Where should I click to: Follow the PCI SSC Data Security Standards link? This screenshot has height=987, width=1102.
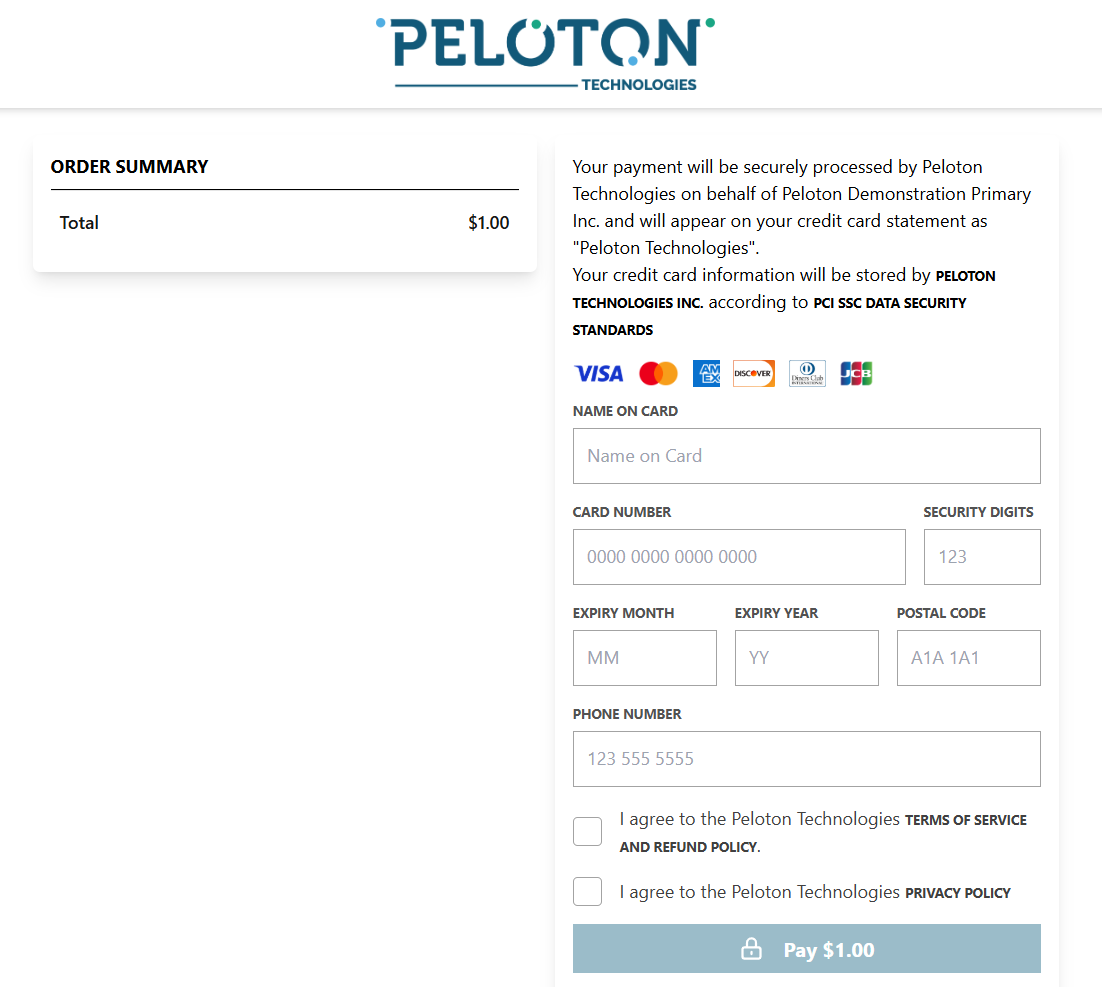[x=889, y=303]
